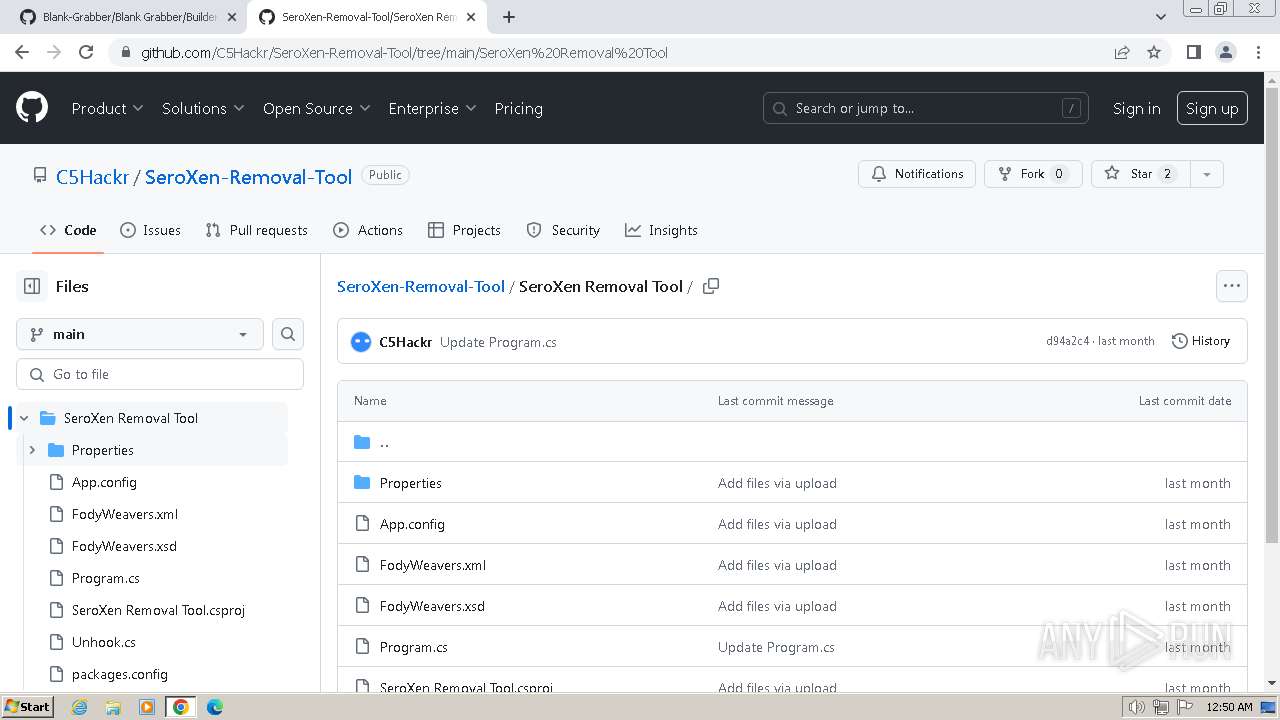Share this page from the address bar
This screenshot has height=720, width=1280.
click(x=1122, y=52)
